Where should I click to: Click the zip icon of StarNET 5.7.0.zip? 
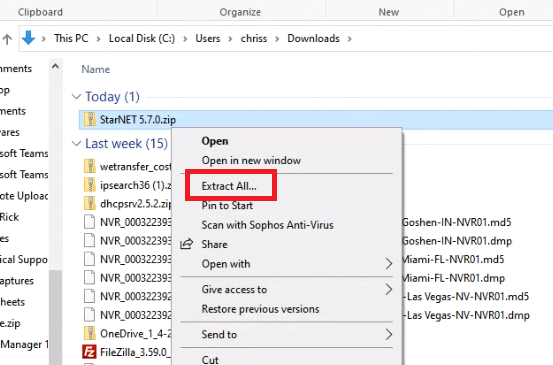90,119
